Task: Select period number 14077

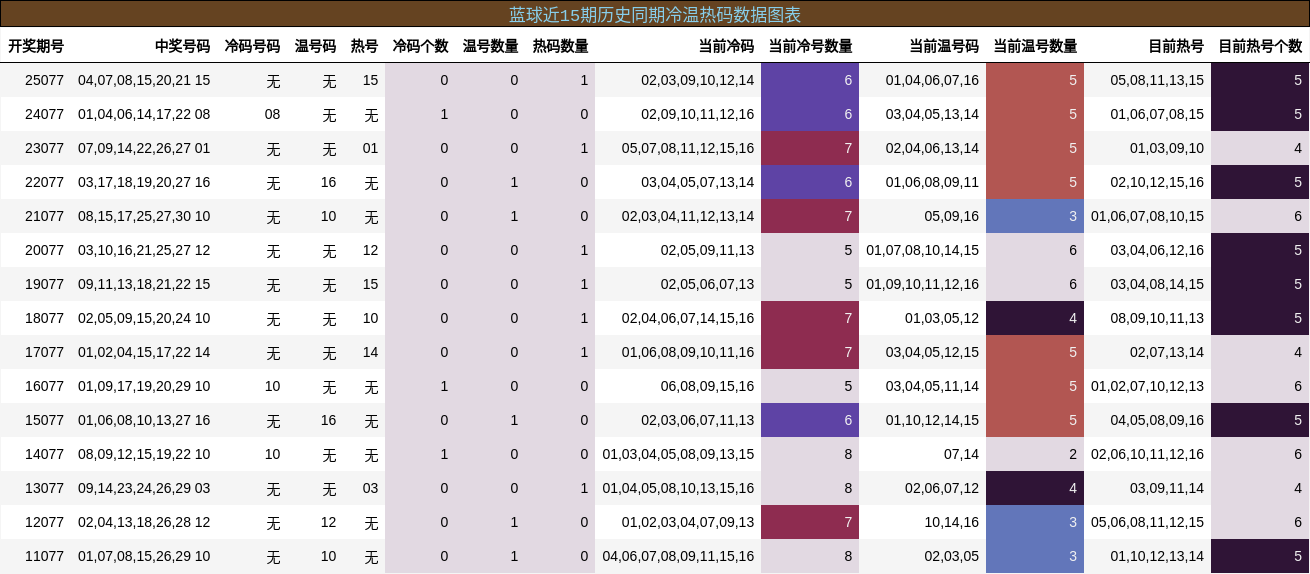Action: click(44, 454)
